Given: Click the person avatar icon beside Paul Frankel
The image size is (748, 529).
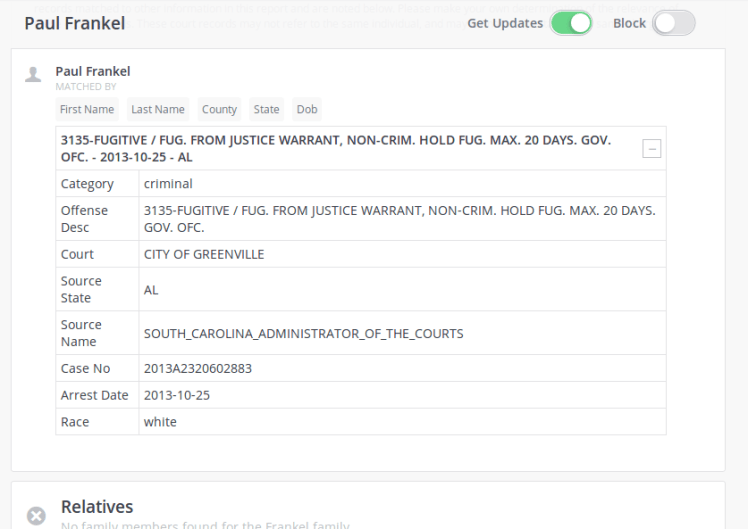Looking at the screenshot, I should 34,74.
